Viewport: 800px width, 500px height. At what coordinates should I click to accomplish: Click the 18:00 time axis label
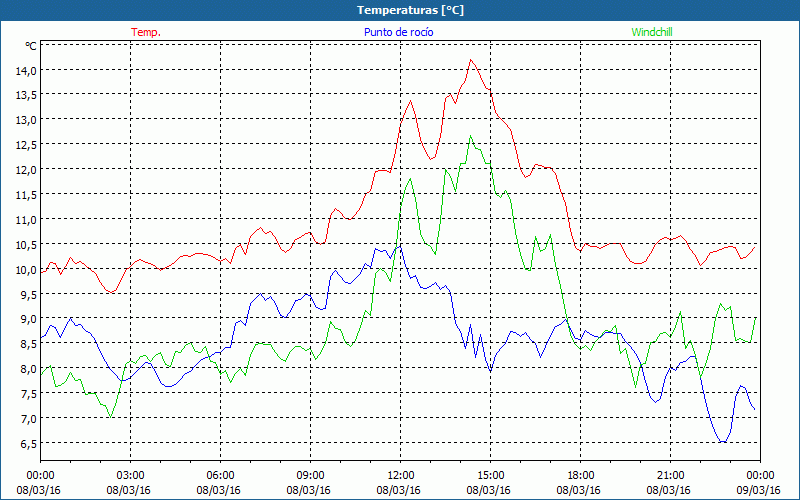click(581, 476)
